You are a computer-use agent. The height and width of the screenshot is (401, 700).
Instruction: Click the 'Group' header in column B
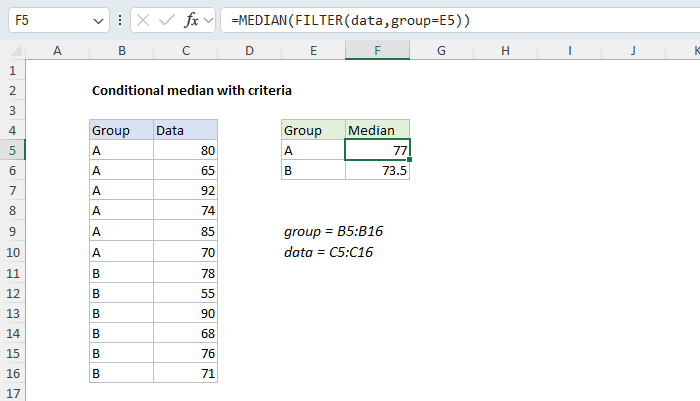(121, 130)
